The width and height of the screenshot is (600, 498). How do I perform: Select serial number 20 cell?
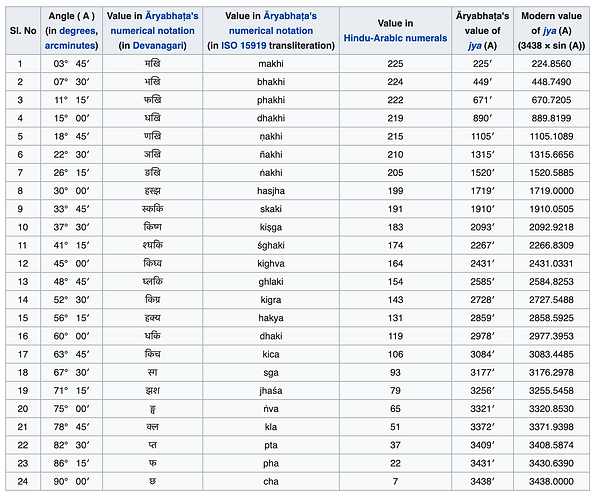(23, 409)
